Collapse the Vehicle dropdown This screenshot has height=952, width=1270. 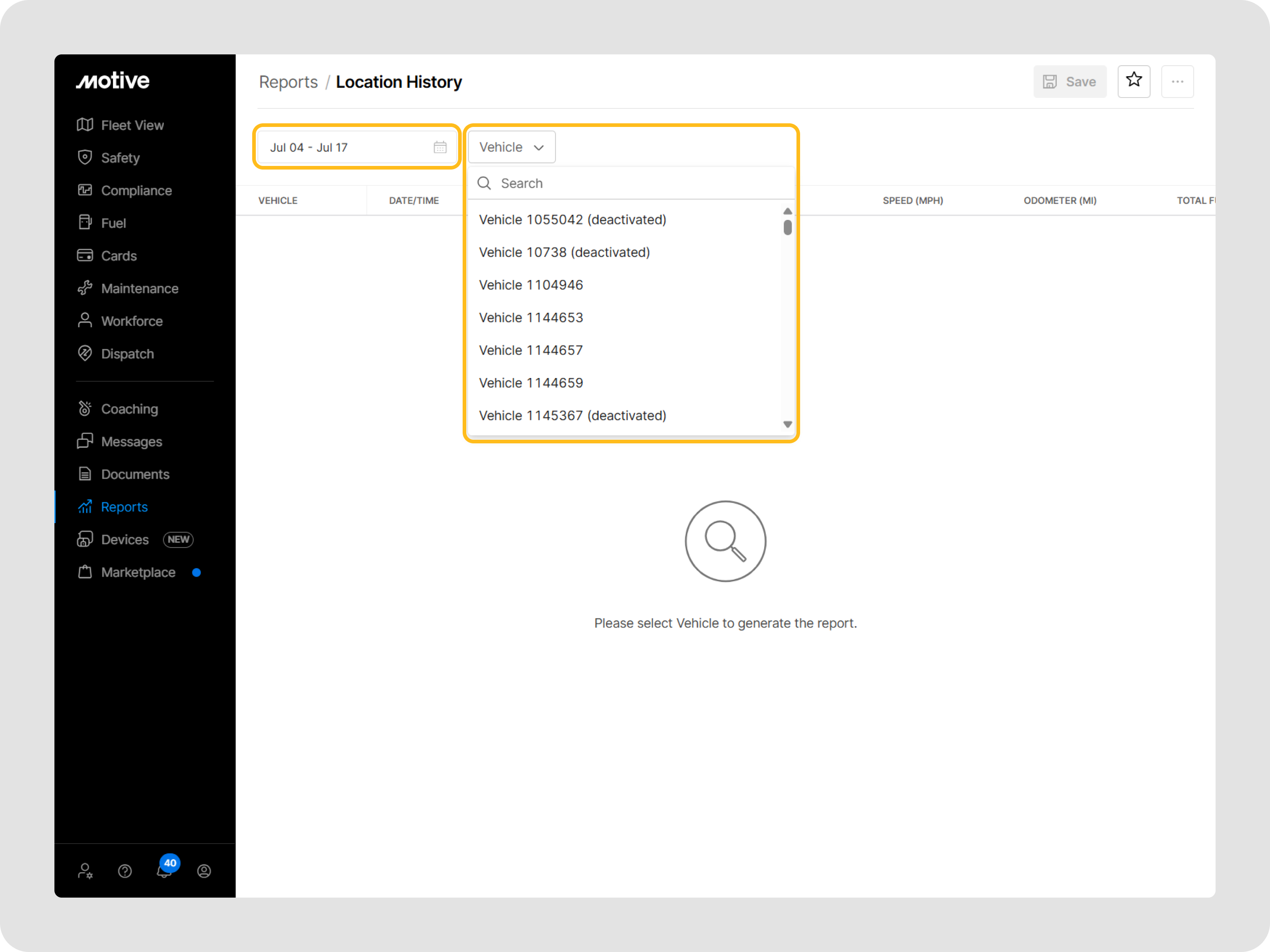[x=511, y=147]
